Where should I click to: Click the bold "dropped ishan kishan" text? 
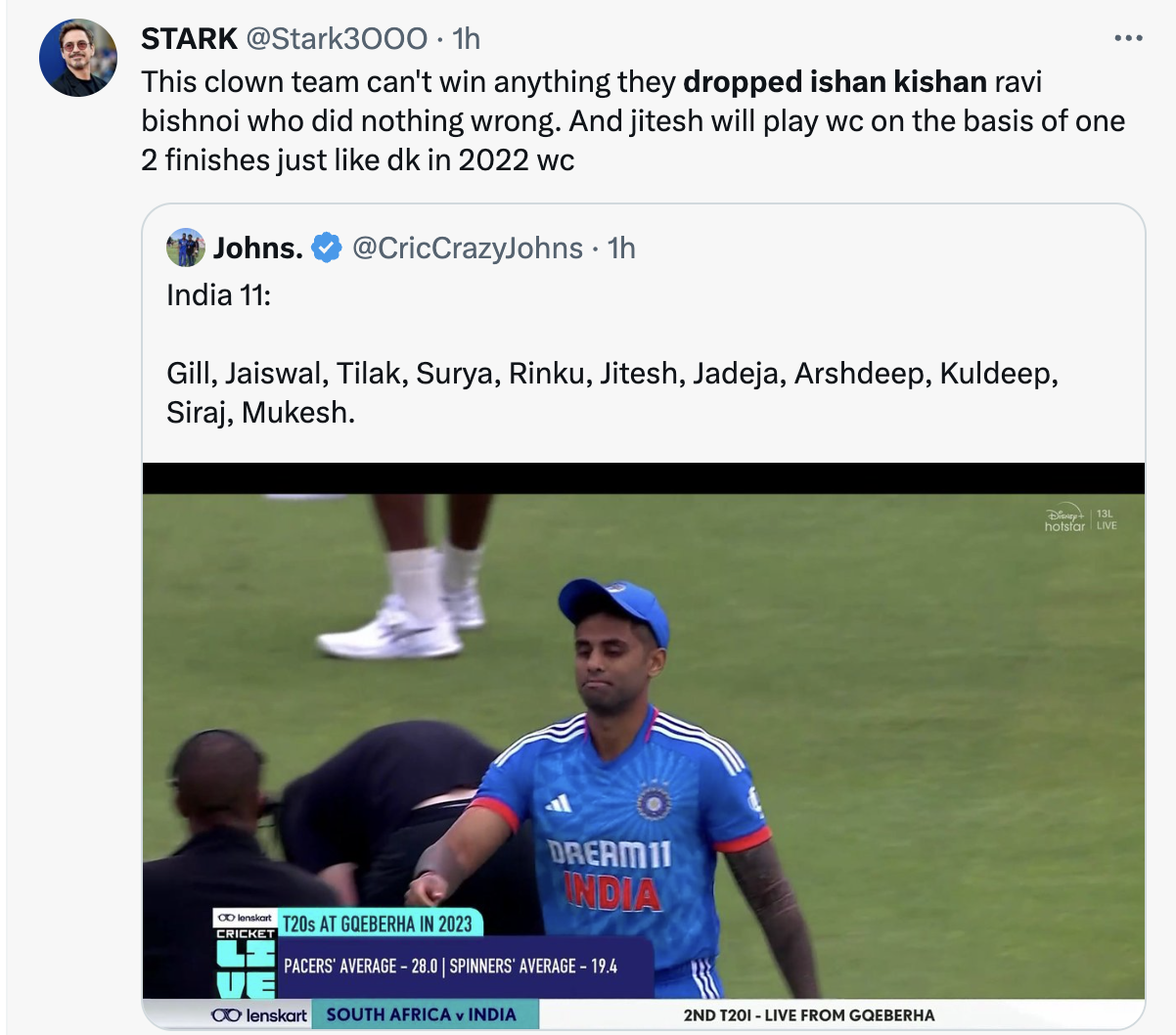click(835, 81)
